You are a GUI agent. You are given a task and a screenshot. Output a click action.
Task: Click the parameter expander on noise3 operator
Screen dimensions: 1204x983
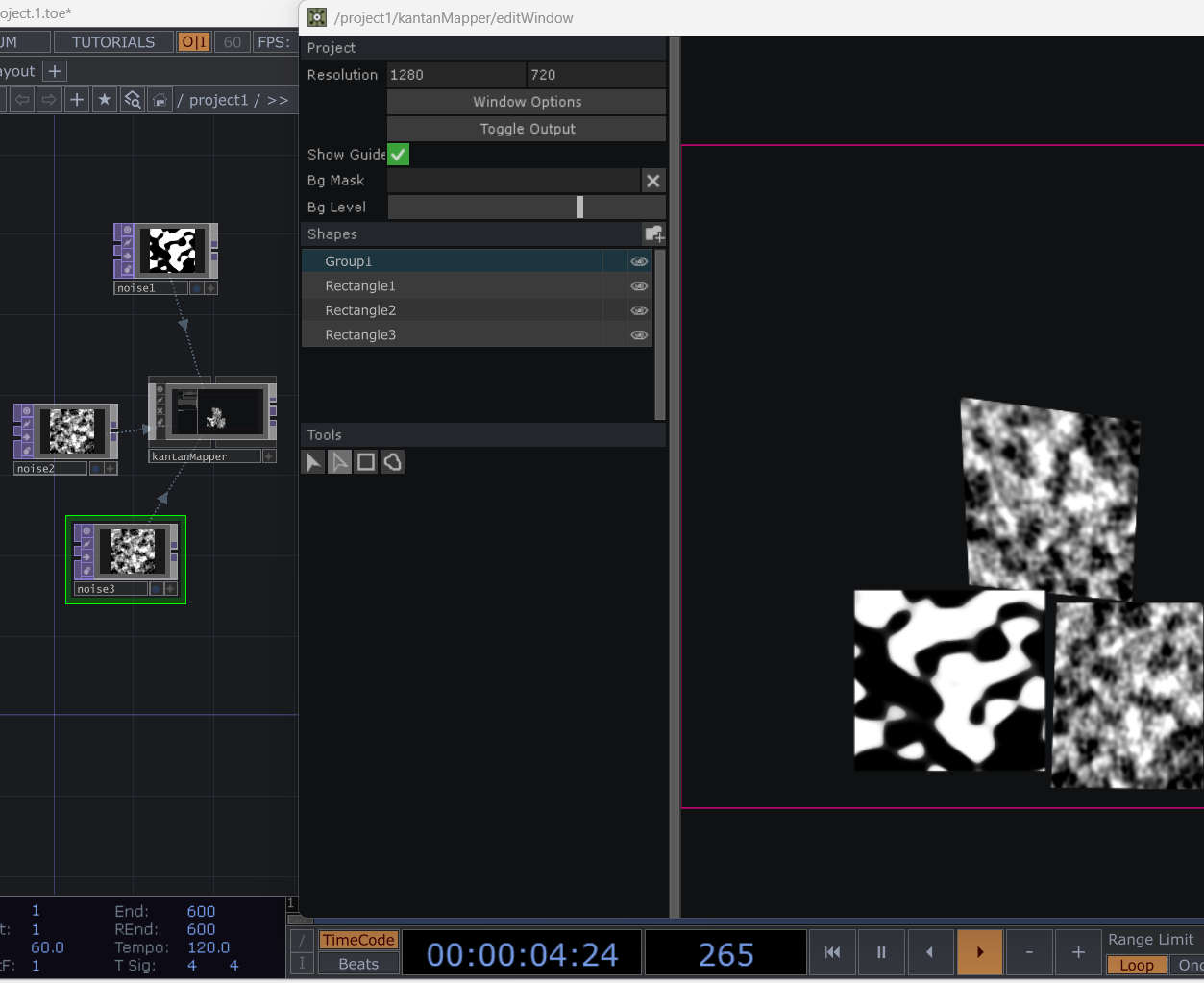coord(169,589)
